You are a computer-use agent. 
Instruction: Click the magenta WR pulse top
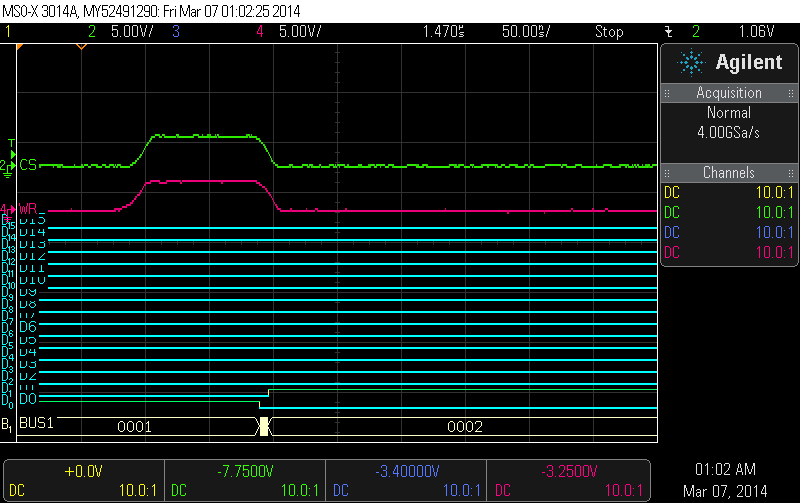click(x=202, y=181)
